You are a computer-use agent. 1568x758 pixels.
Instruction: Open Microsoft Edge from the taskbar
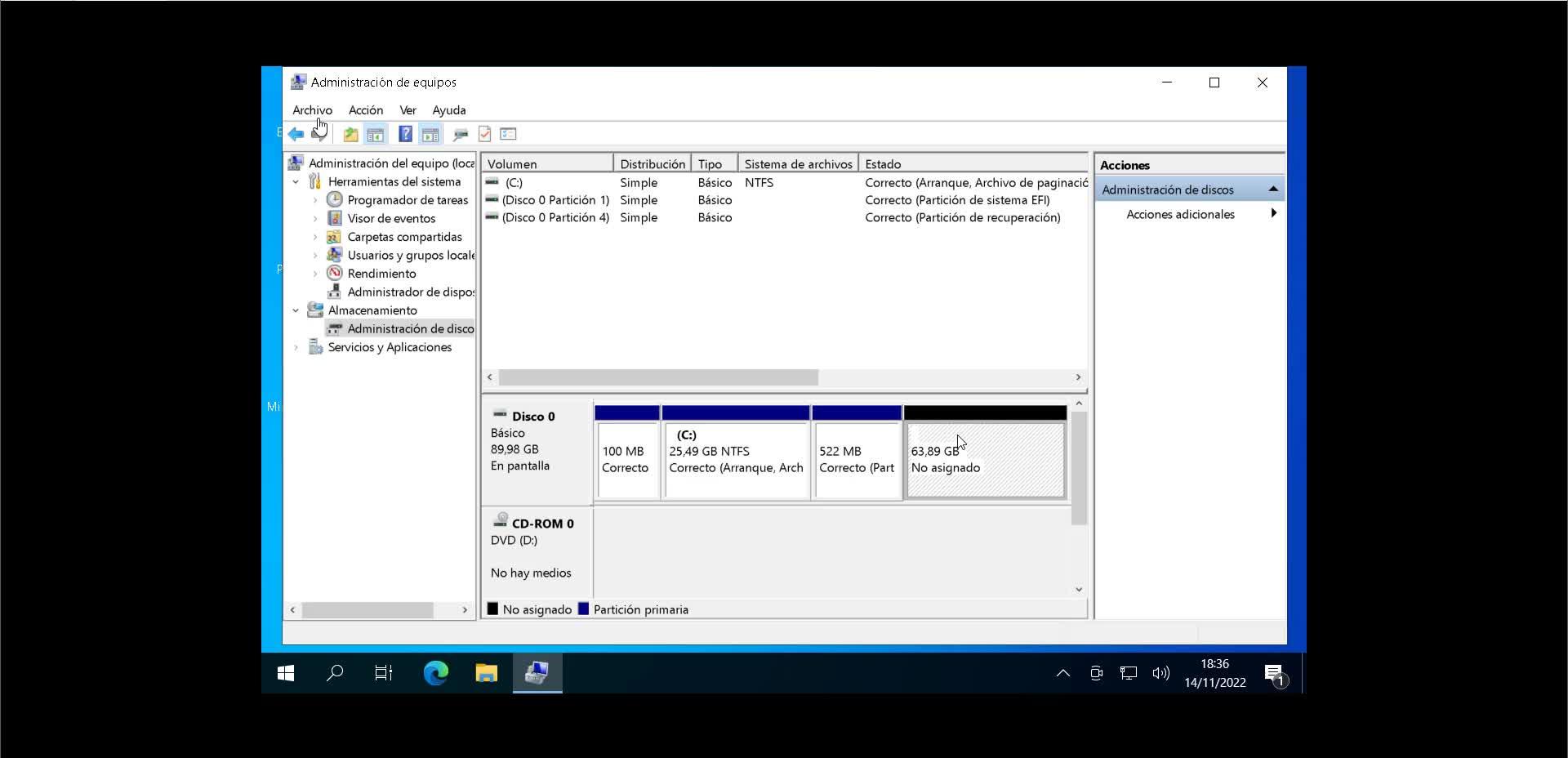point(435,673)
